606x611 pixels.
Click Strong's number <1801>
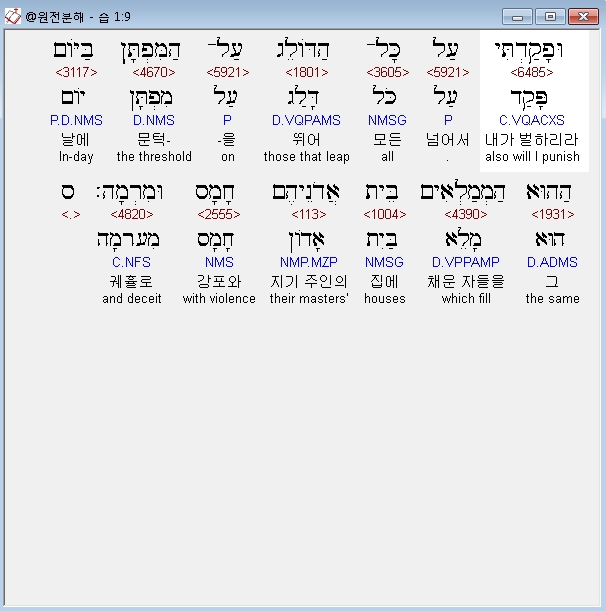tap(307, 72)
